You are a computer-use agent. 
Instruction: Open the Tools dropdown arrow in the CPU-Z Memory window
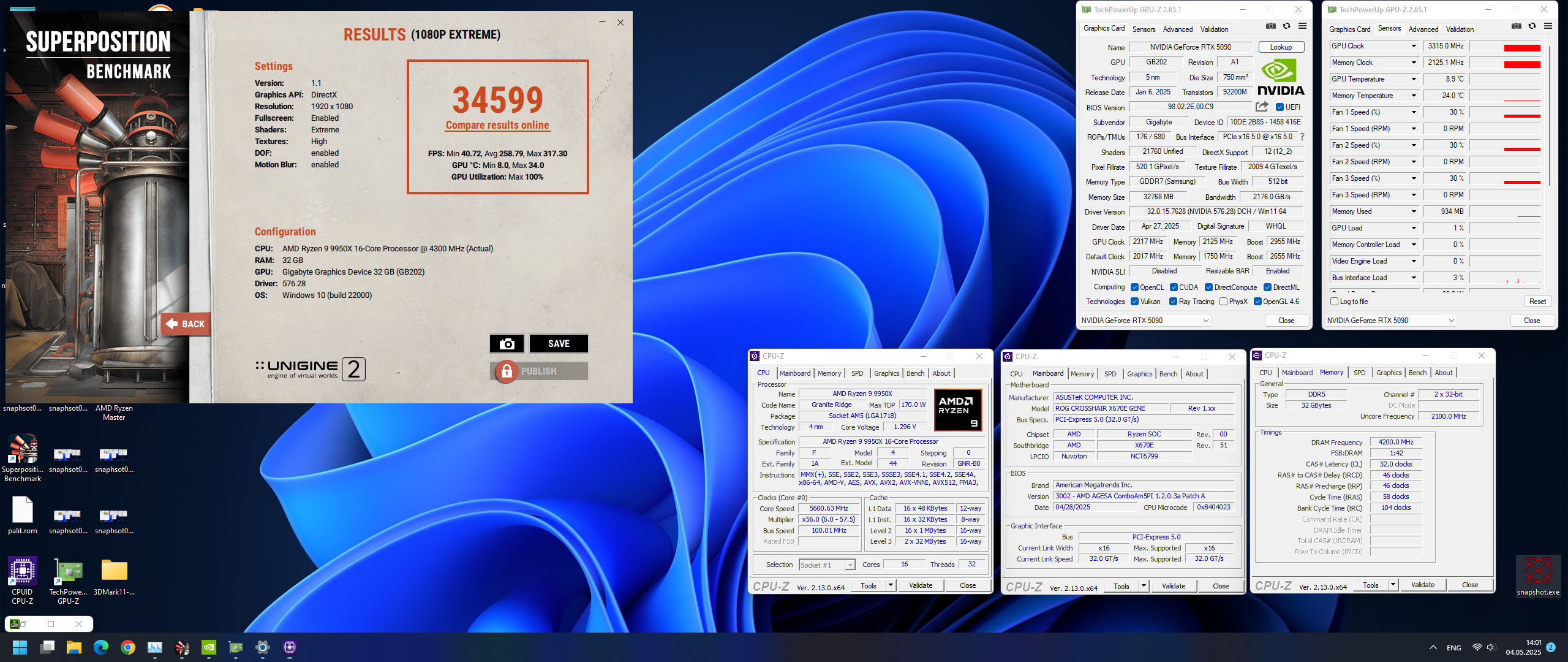click(x=1393, y=585)
